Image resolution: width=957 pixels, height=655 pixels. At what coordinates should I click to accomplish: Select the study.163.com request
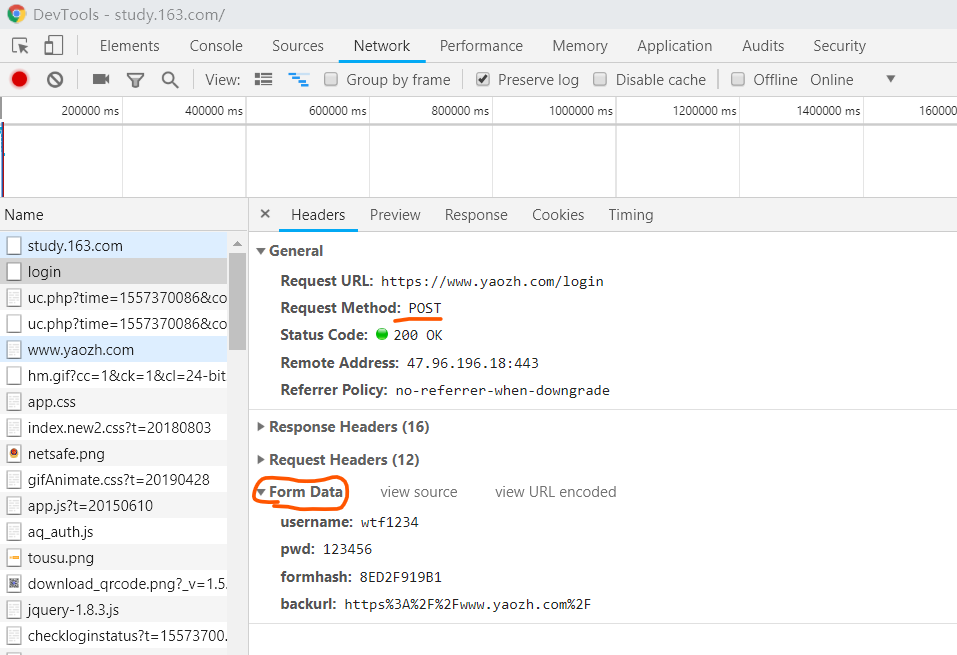click(114, 245)
